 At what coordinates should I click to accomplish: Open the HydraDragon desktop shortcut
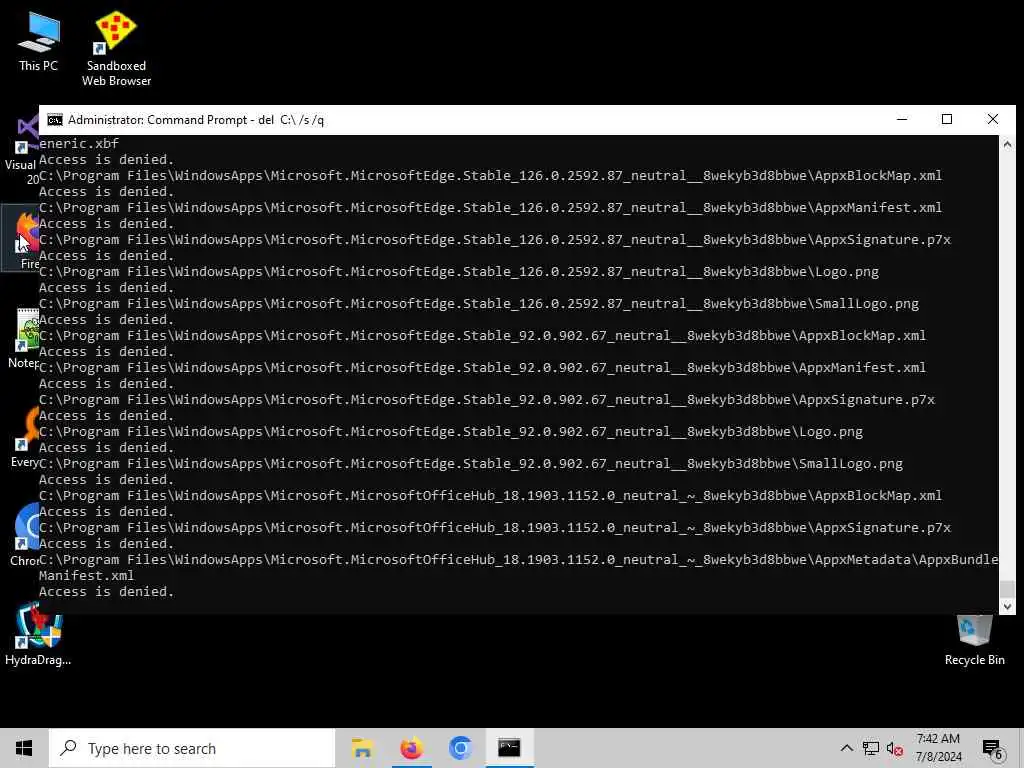tap(38, 635)
